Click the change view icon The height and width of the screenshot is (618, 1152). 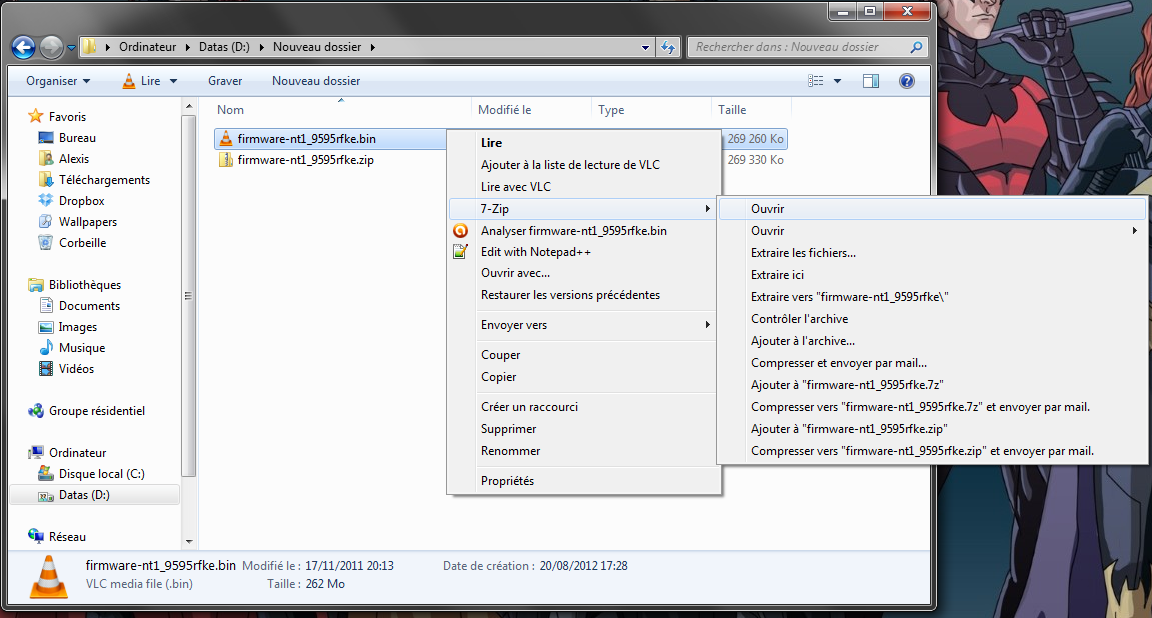pos(816,81)
